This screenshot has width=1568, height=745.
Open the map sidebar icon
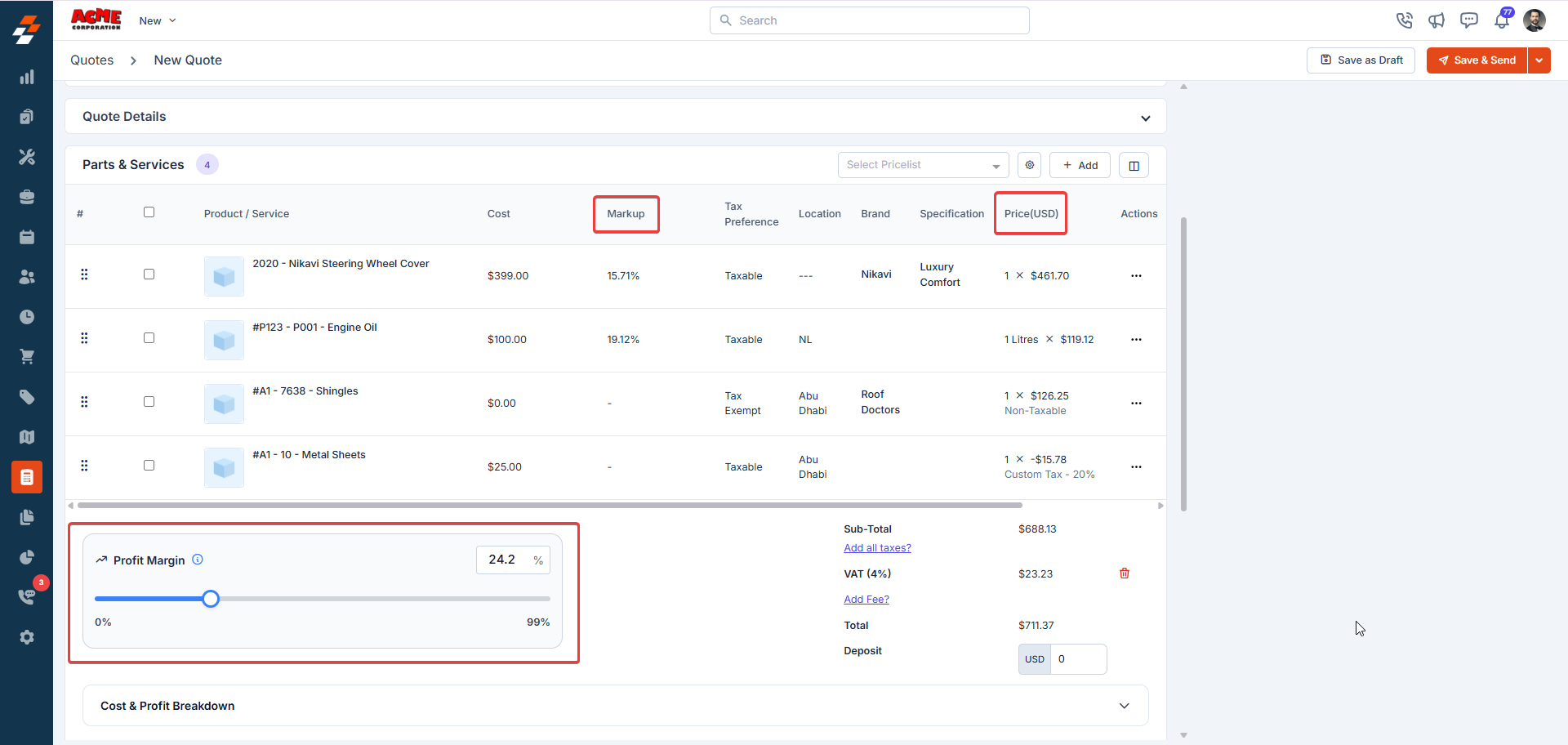click(x=27, y=437)
